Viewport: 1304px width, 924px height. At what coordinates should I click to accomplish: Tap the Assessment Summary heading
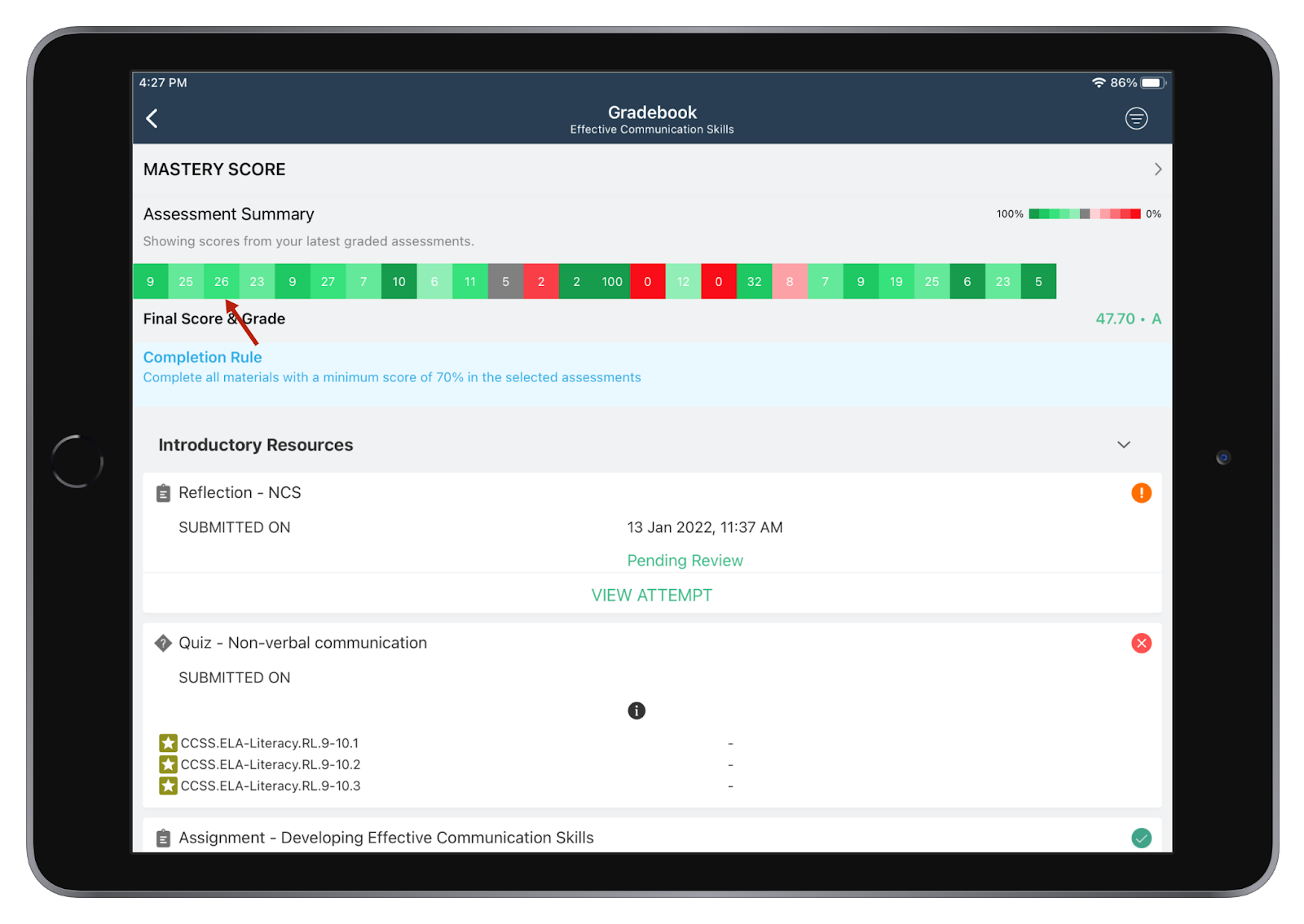pyautogui.click(x=228, y=214)
